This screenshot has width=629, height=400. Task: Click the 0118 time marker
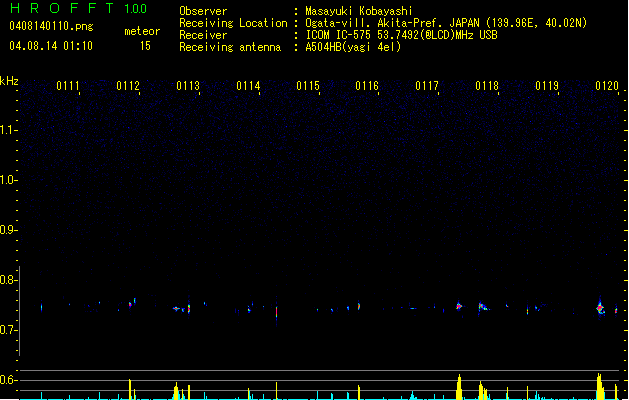[487, 86]
